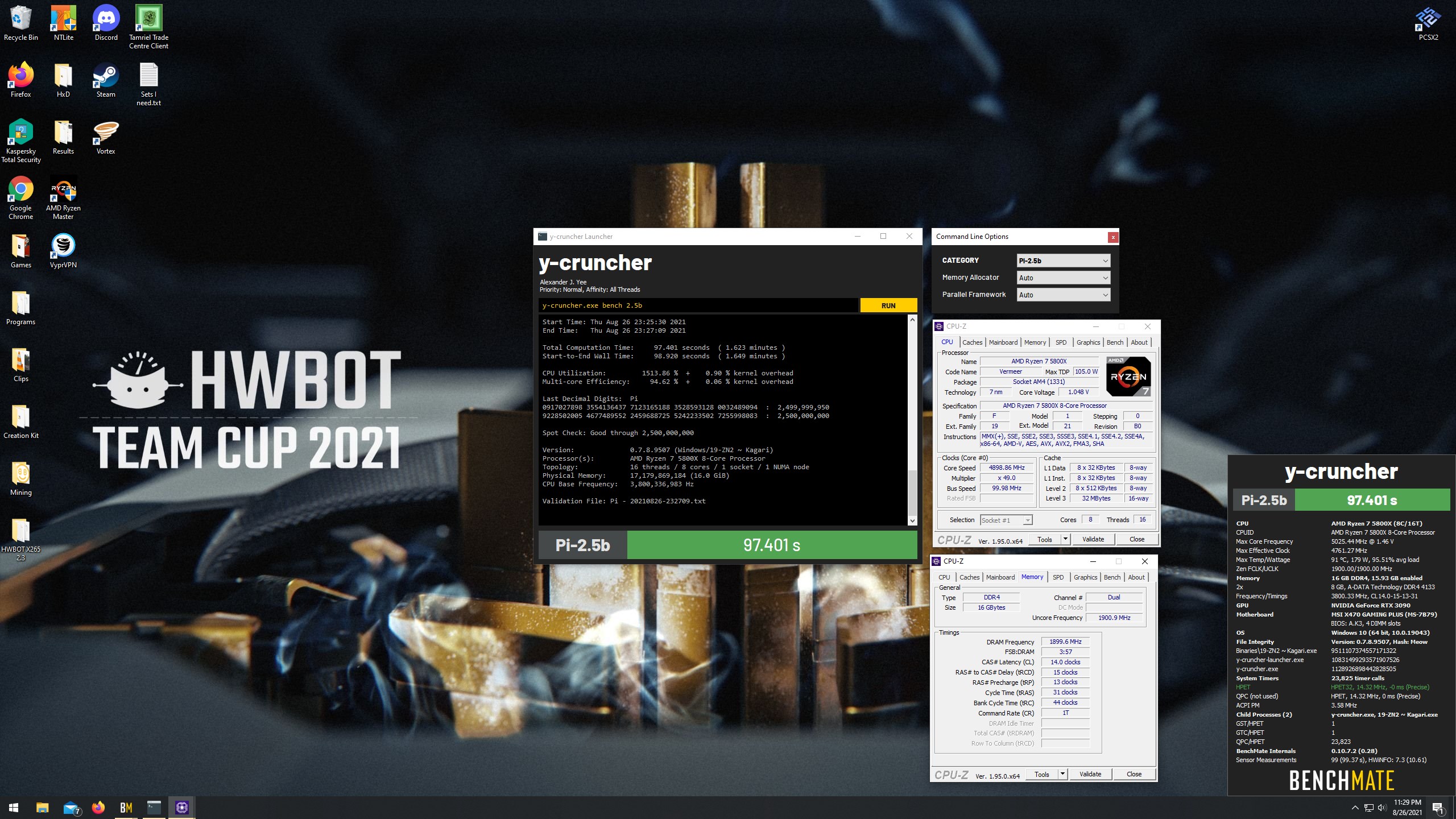This screenshot has width=1456, height=819.
Task: Expand Tools arrow in lower CPU-Z
Action: [x=1062, y=773]
